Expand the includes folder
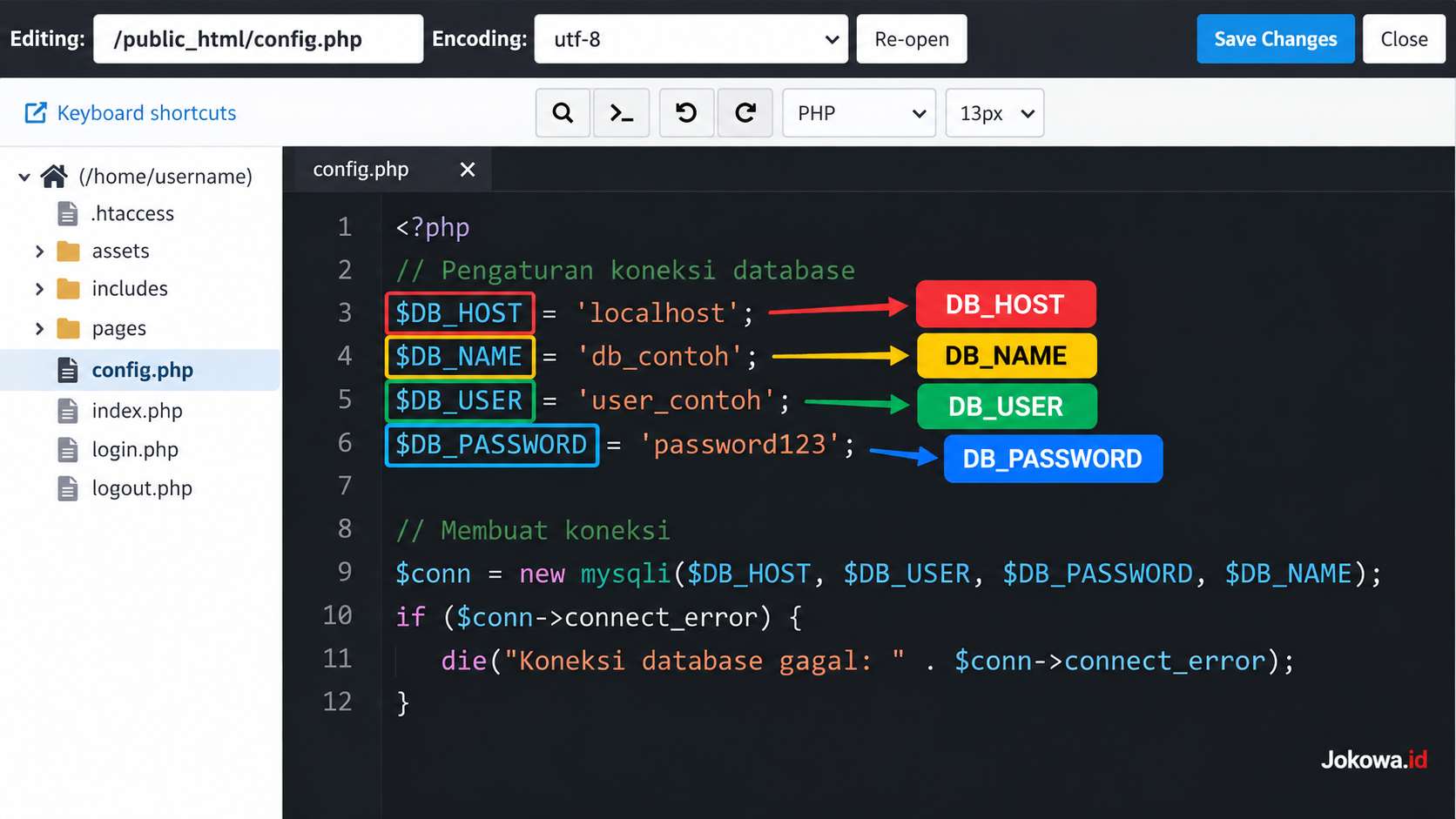1456x819 pixels. [39, 289]
